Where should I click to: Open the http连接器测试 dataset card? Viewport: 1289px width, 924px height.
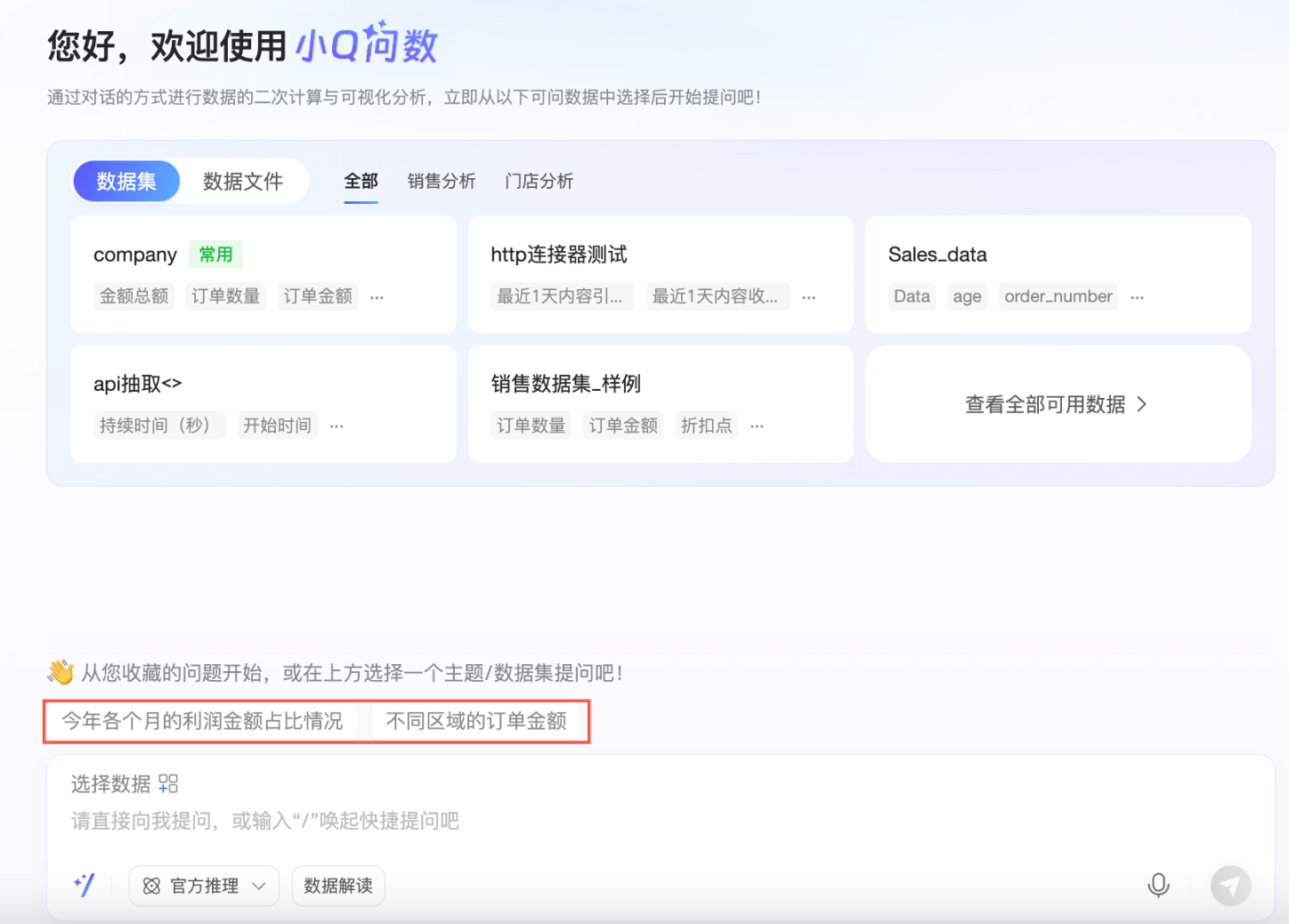[661, 274]
